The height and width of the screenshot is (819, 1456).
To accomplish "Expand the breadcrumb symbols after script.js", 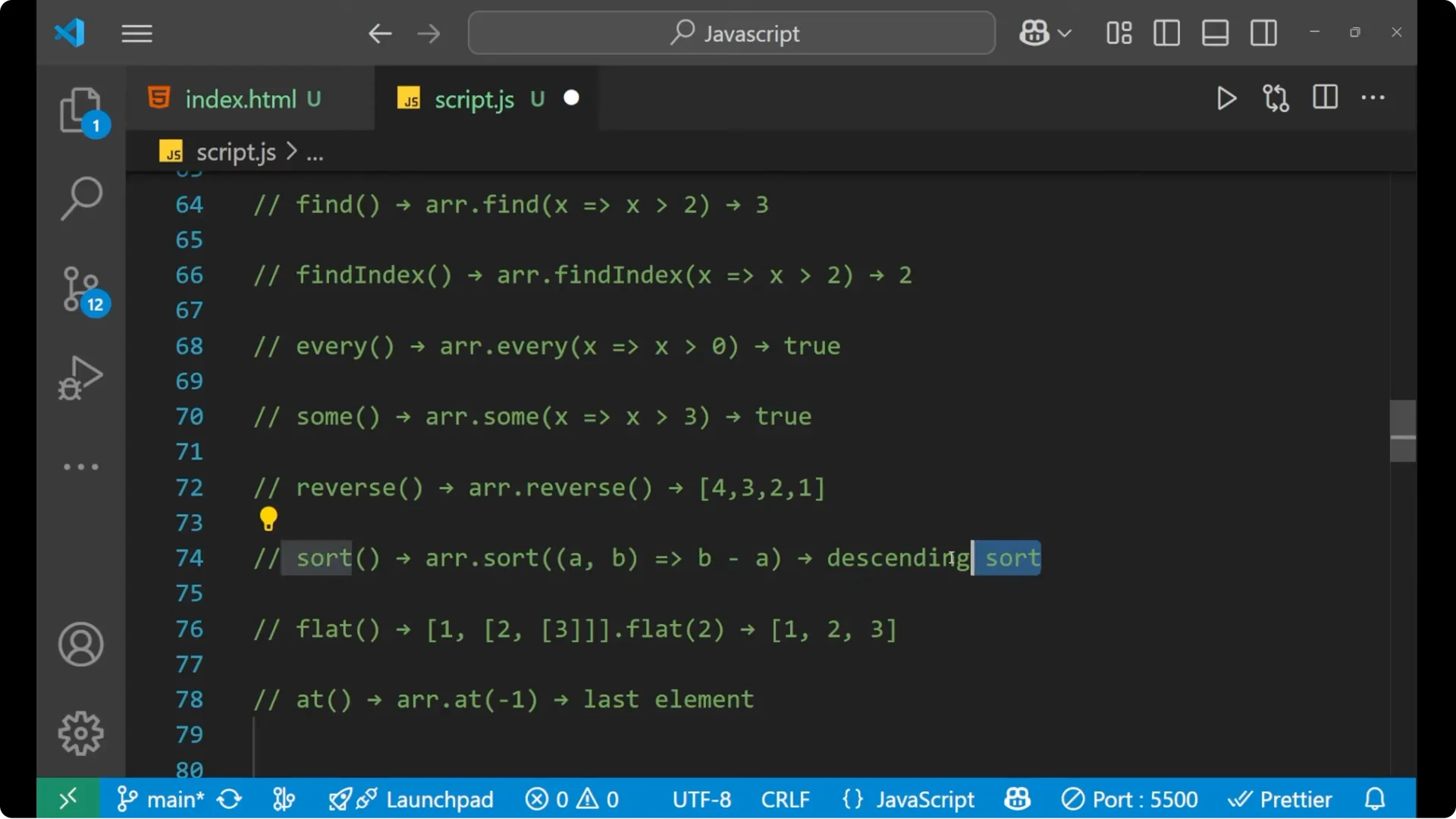I will [315, 152].
